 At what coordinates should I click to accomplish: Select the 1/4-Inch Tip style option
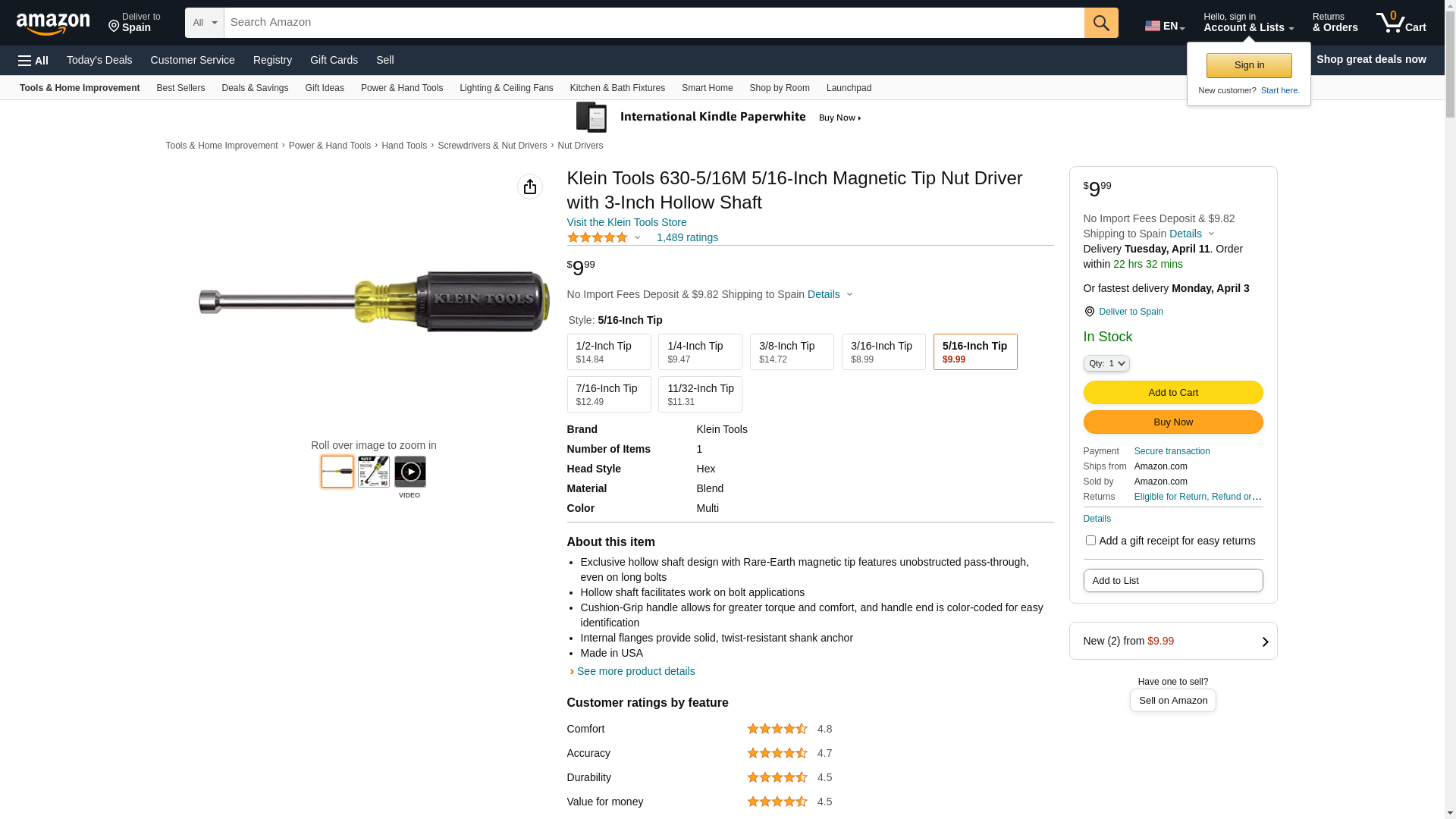coord(700,352)
